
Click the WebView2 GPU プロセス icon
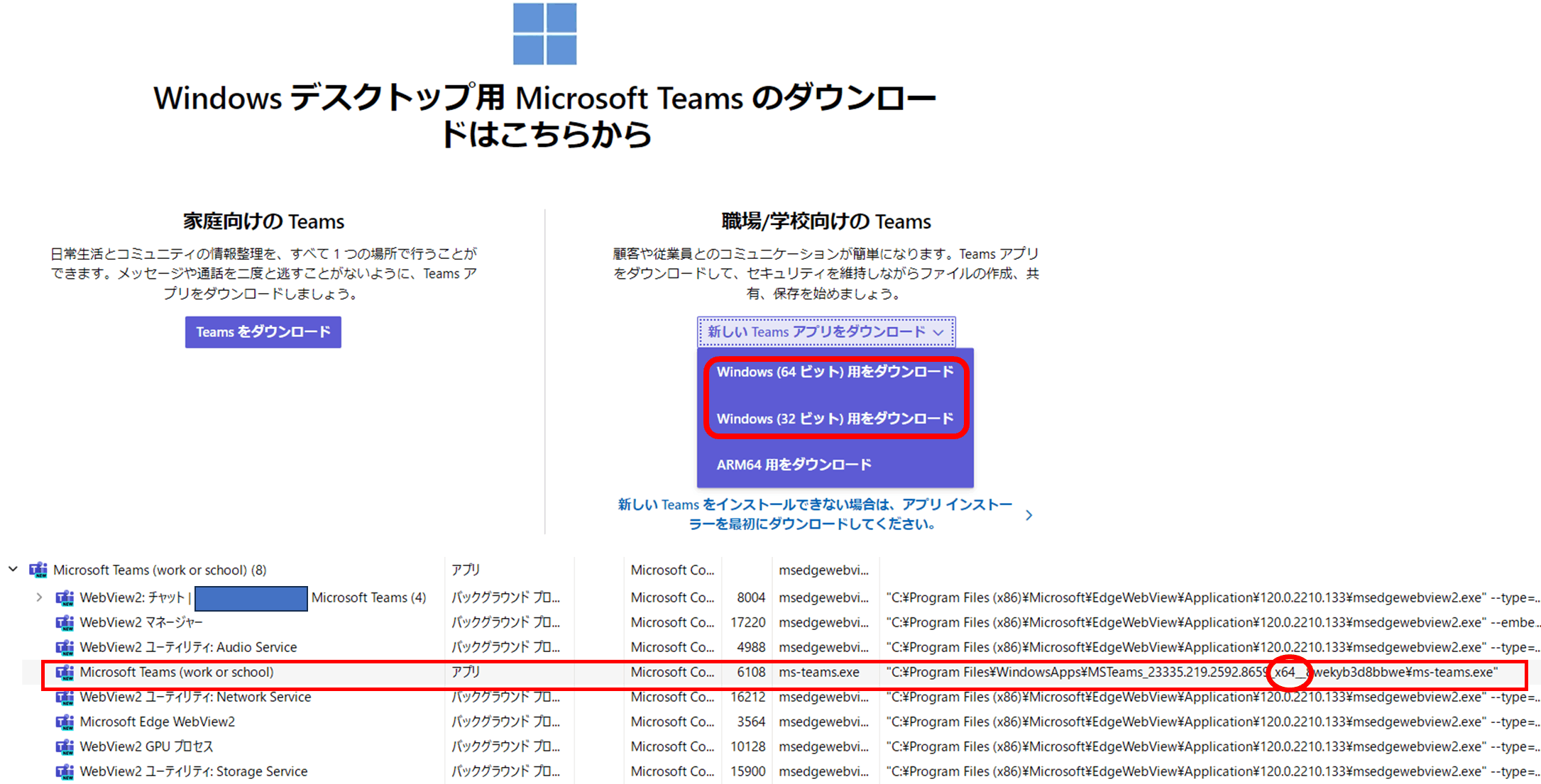(x=65, y=746)
